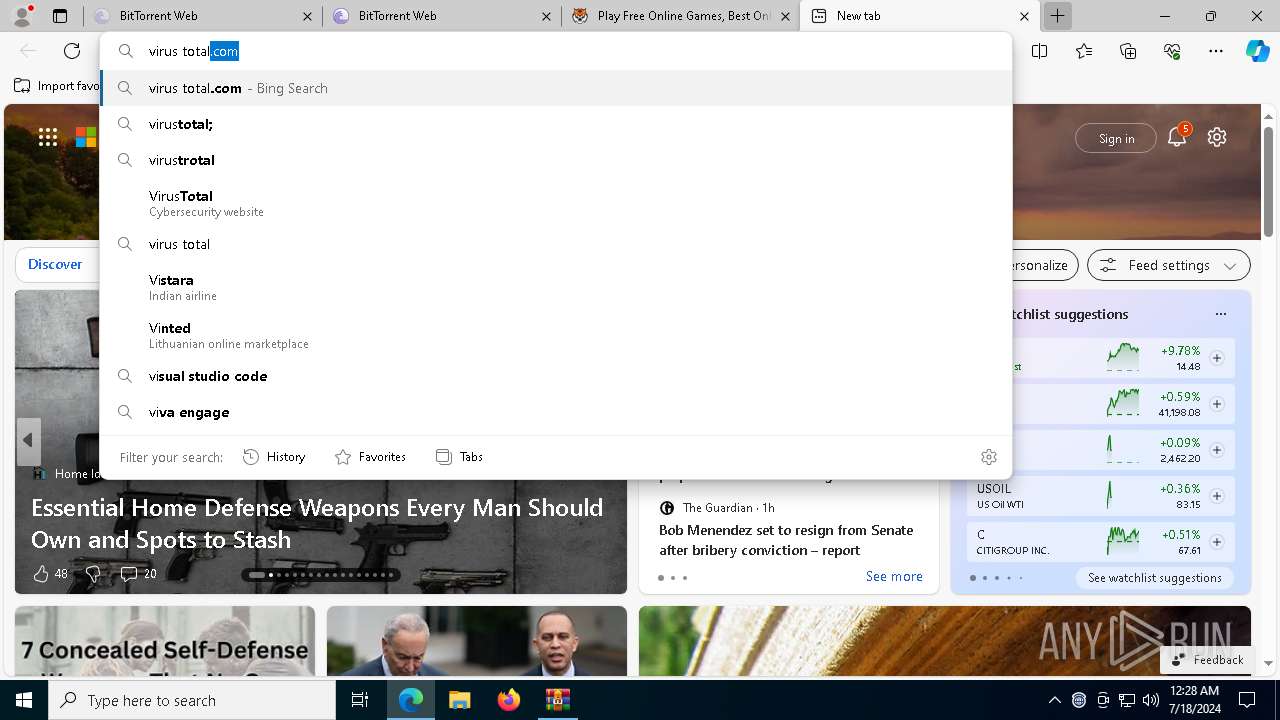Image resolution: width=1280 pixels, height=720 pixels.
Task: Select Vinted Lithuanian online marketplace suggestion
Action: [556, 335]
